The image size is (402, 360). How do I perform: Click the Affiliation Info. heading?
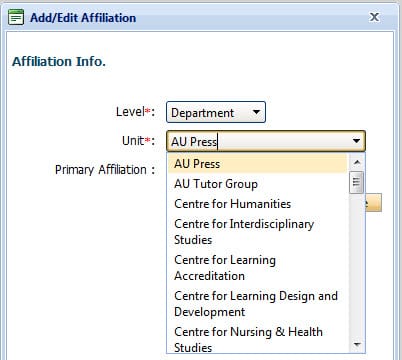(x=59, y=62)
